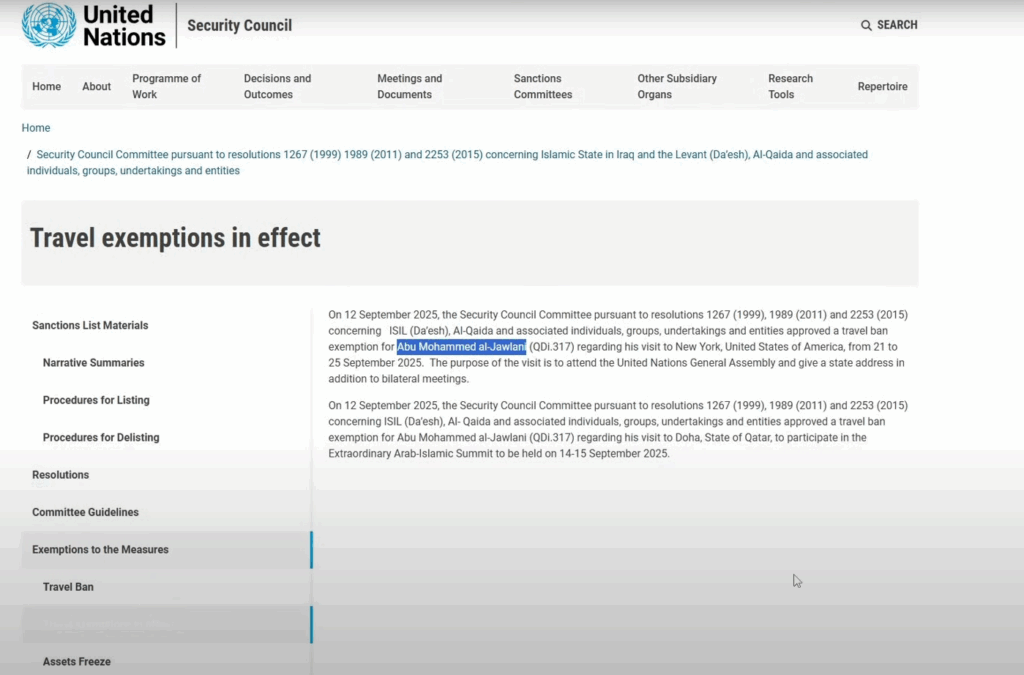
Task: Select Exemptions to the Measures sidebar item
Action: 100,550
